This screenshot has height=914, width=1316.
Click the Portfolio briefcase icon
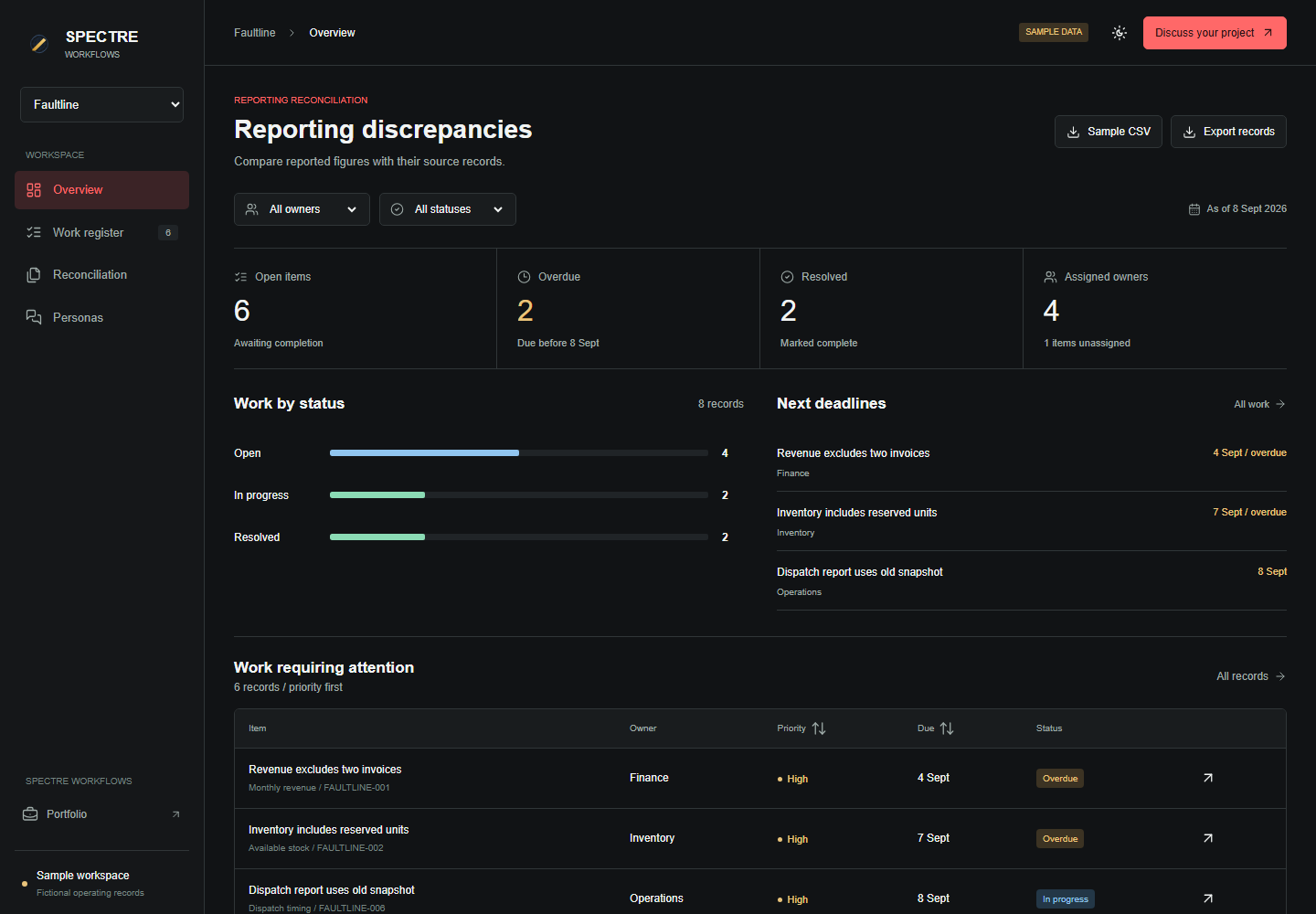[x=30, y=814]
